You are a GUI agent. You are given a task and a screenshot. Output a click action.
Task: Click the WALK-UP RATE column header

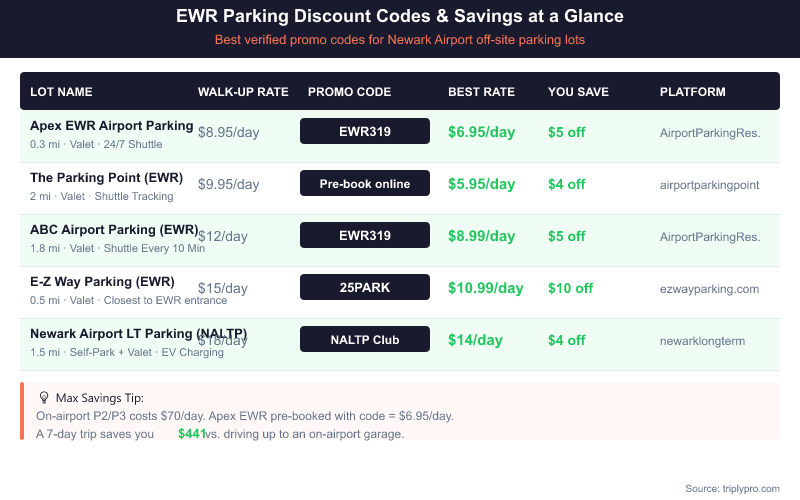(243, 92)
